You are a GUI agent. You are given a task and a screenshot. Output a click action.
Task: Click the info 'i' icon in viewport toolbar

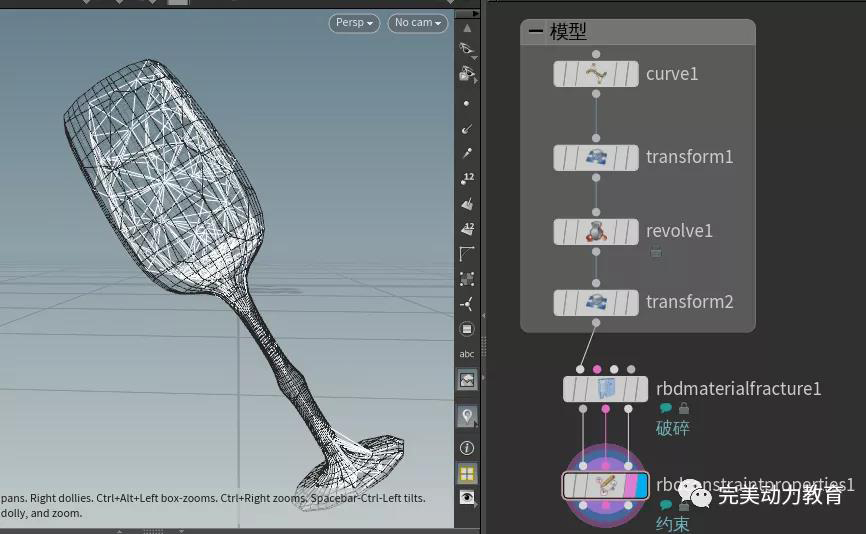[467, 448]
